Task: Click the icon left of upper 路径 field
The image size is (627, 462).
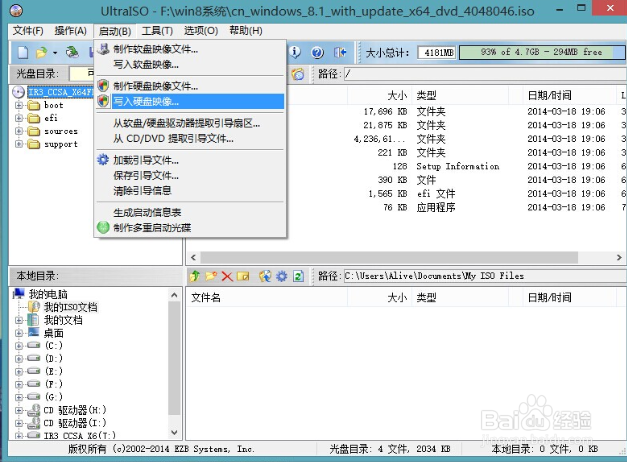Action: pyautogui.click(x=298, y=74)
